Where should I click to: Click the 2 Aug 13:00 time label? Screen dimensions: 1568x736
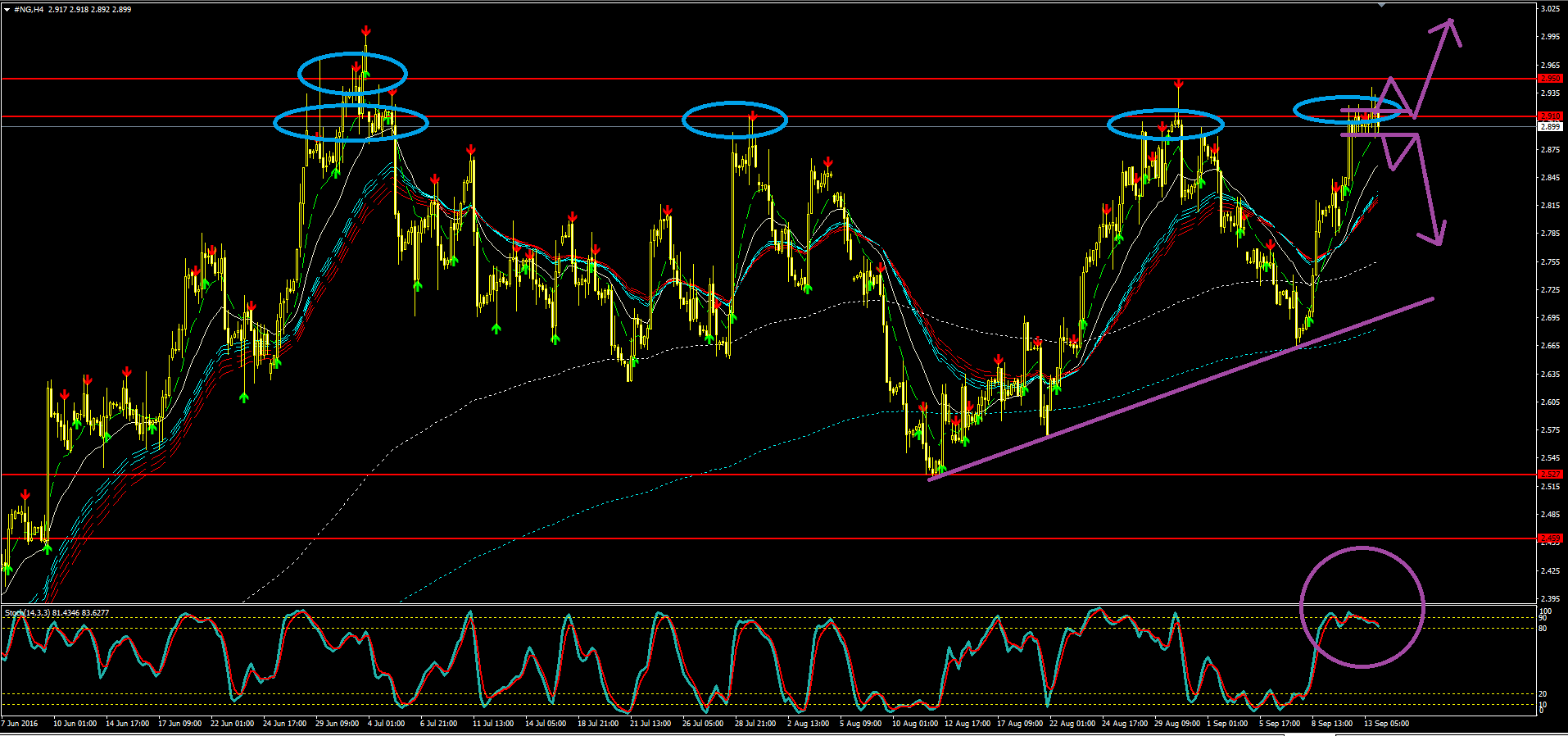pyautogui.click(x=809, y=724)
